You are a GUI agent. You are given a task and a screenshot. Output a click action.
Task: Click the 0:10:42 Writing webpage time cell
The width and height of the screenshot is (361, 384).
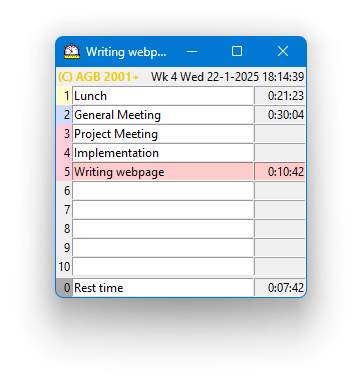tap(280, 172)
